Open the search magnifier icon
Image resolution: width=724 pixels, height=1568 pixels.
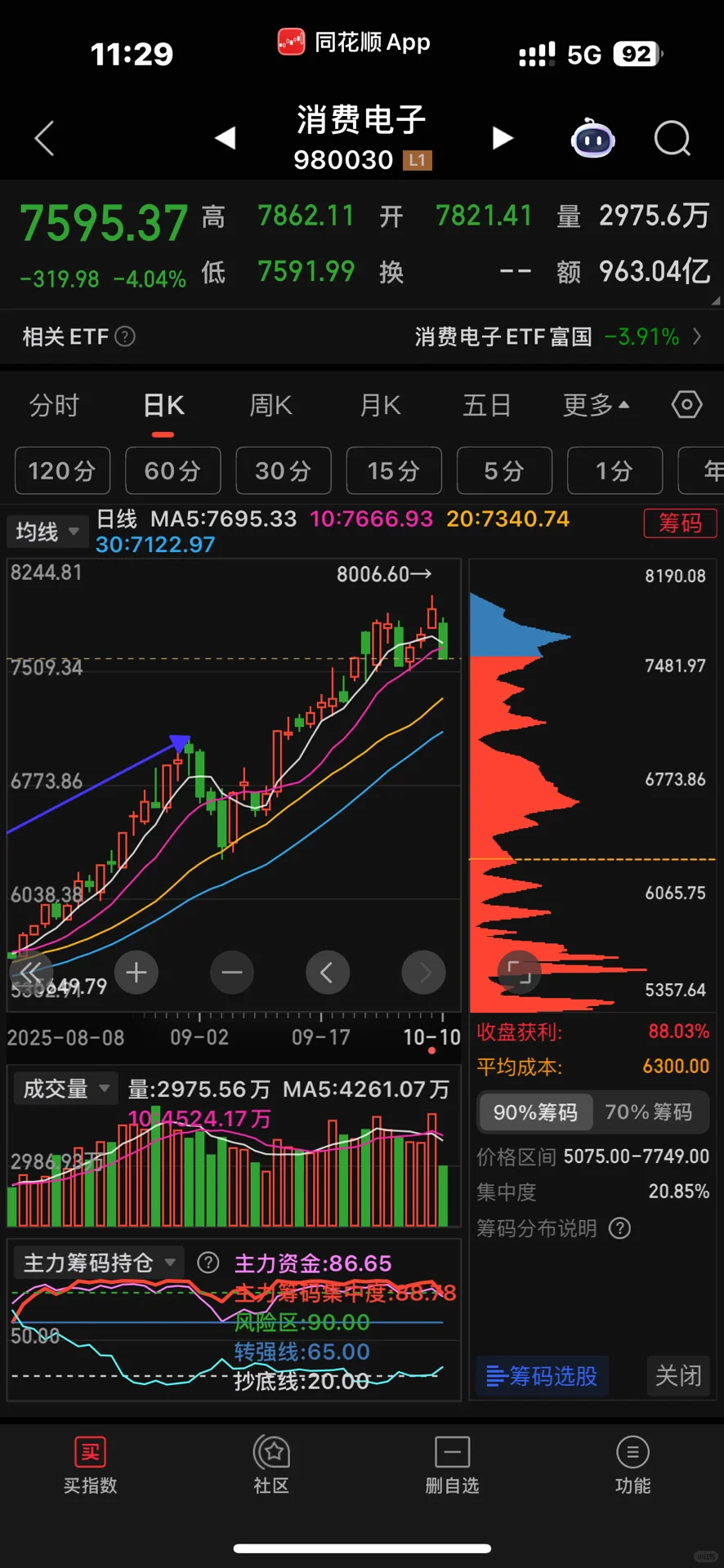[x=673, y=138]
